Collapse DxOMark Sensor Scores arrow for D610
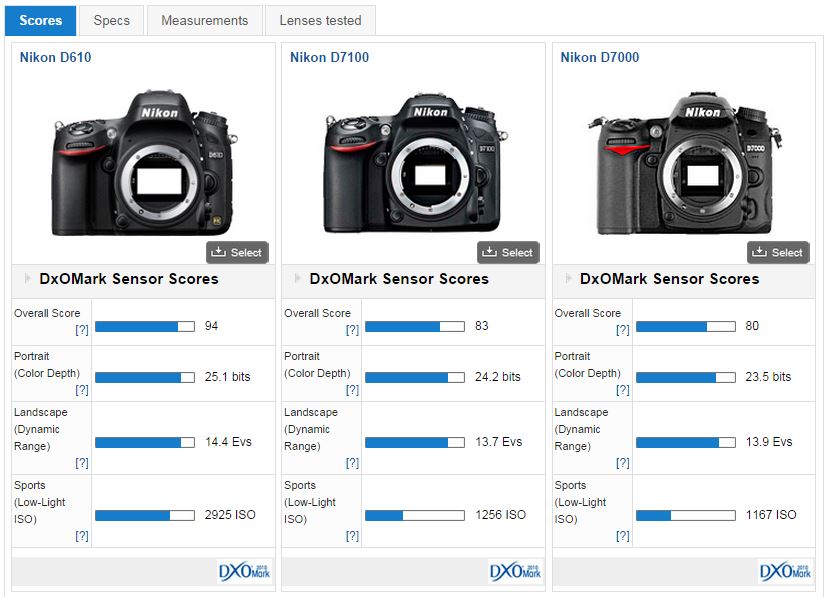829x597 pixels. click(x=27, y=278)
